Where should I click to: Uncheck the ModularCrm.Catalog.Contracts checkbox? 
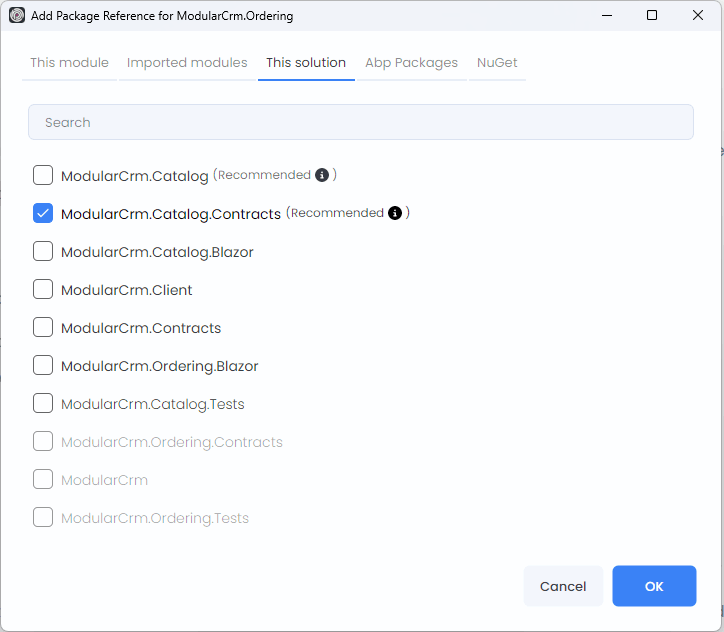43,214
